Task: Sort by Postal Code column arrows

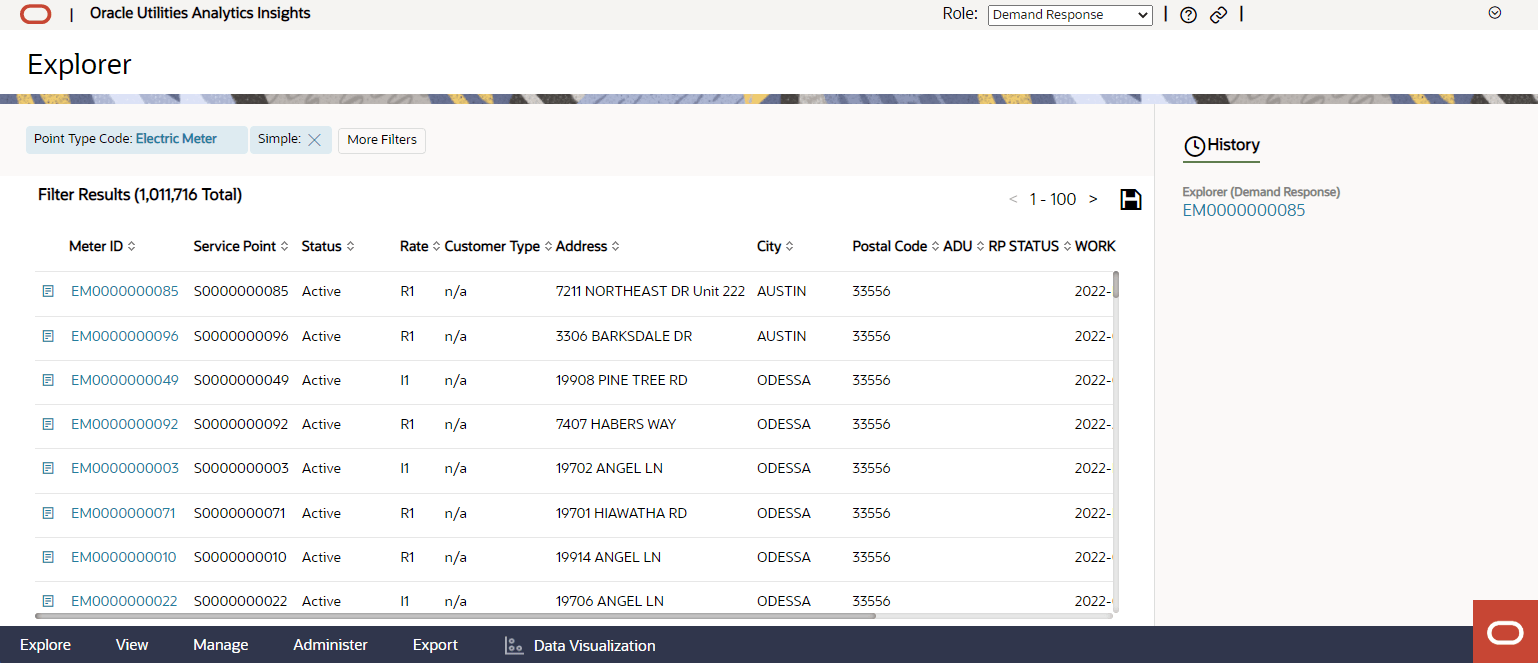Action: [936, 246]
